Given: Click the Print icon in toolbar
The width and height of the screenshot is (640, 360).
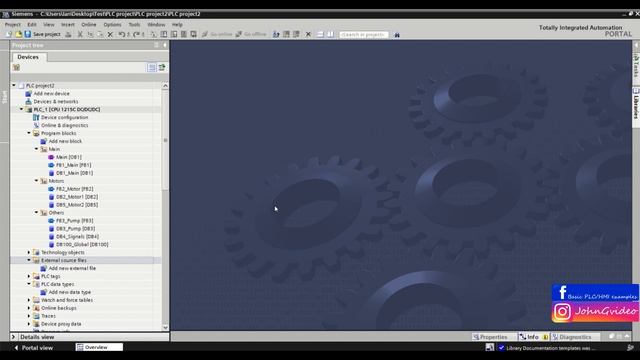Looking at the screenshot, I should coord(68,34).
